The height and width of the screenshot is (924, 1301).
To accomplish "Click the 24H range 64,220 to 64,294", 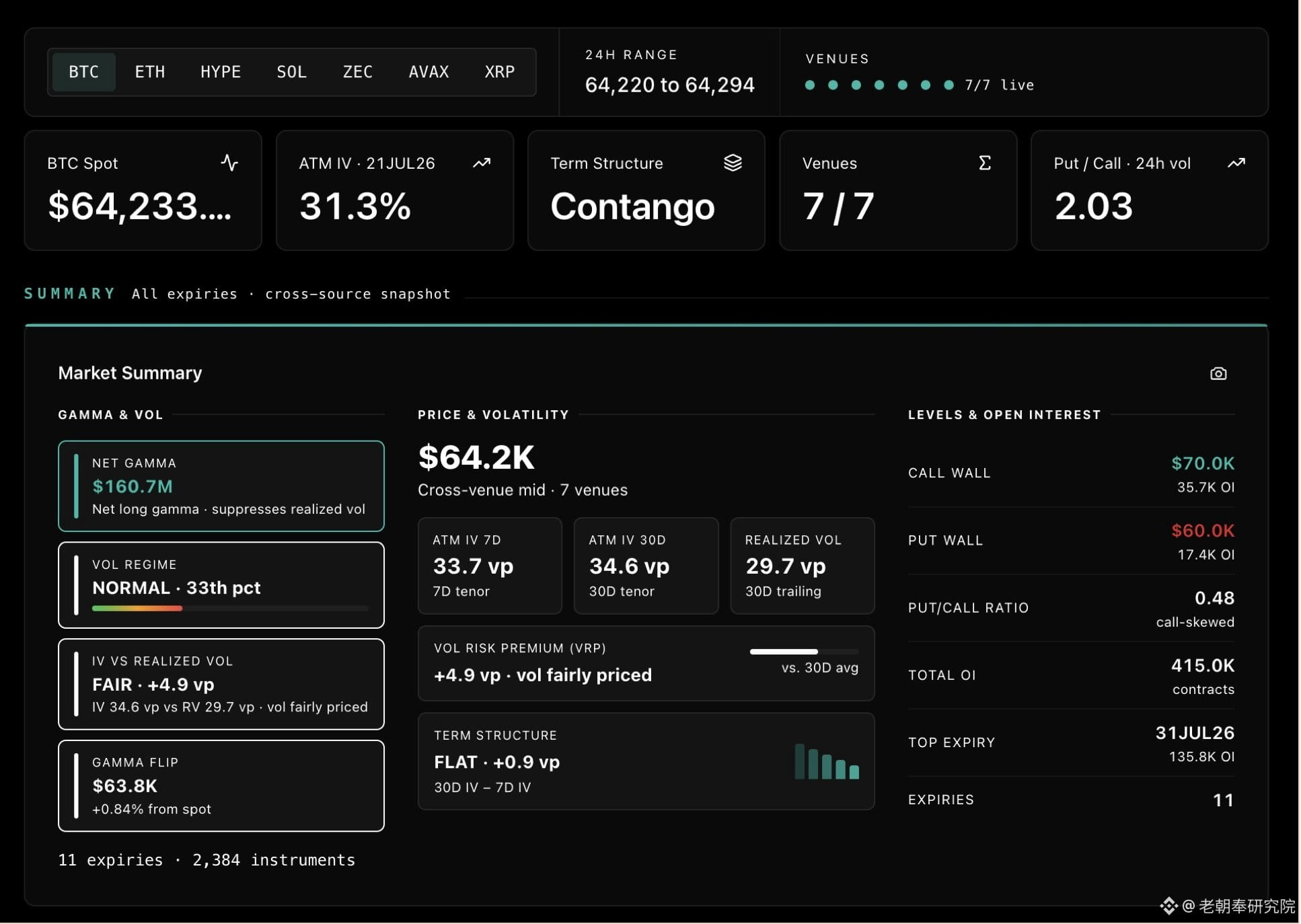I will coord(669,85).
